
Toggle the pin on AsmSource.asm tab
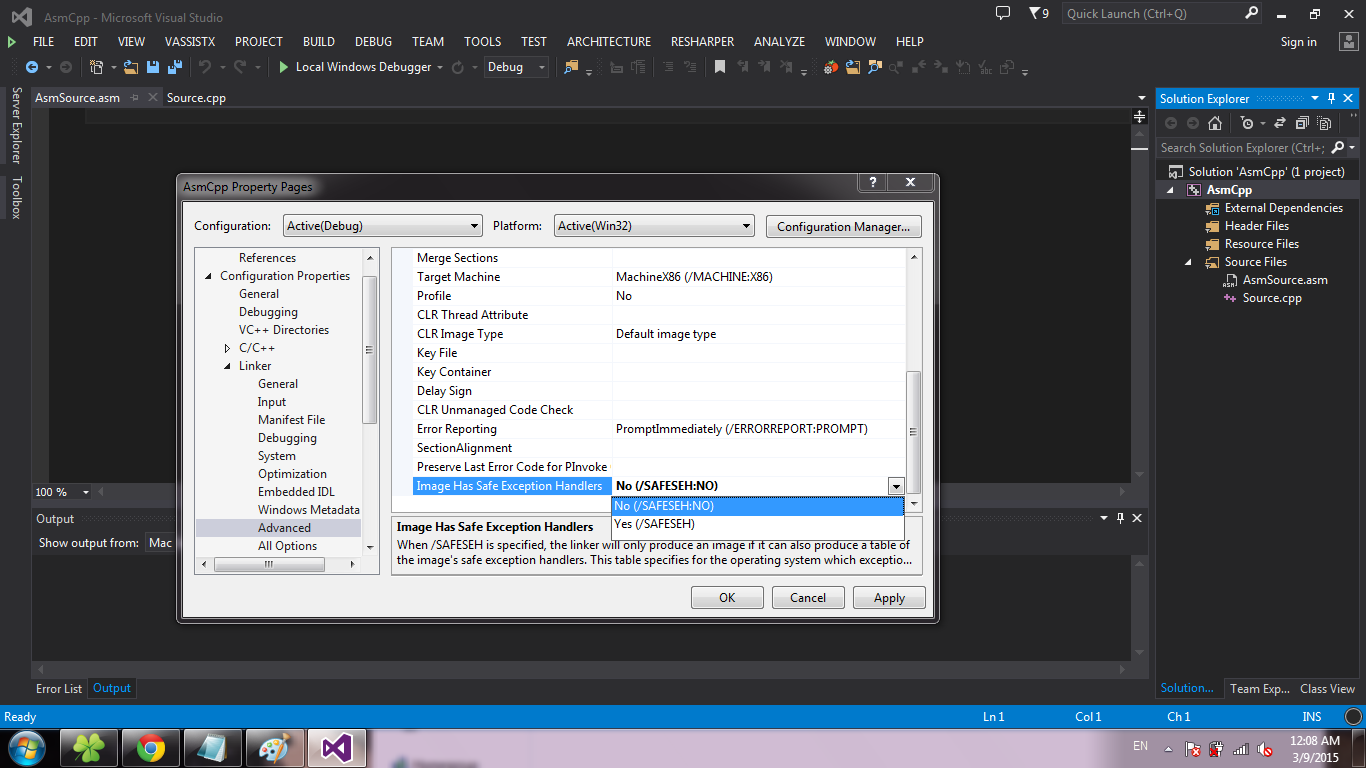click(134, 98)
